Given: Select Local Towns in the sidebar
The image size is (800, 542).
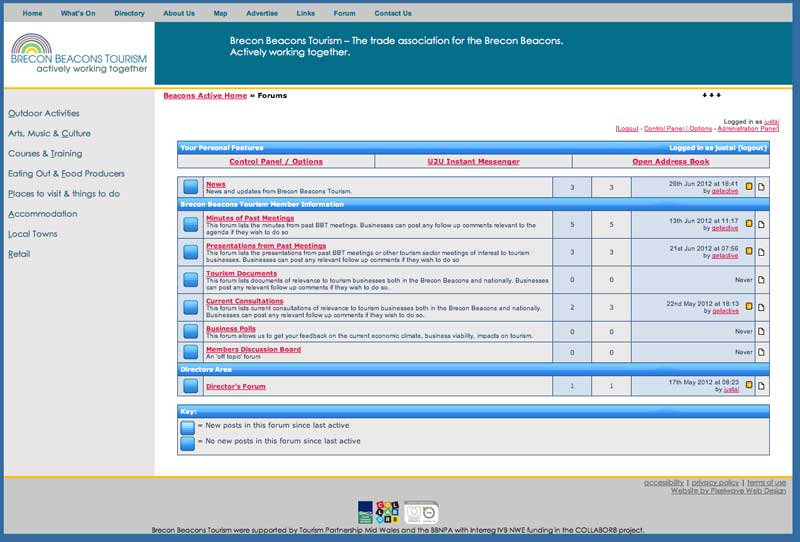Looking at the screenshot, I should (33, 234).
